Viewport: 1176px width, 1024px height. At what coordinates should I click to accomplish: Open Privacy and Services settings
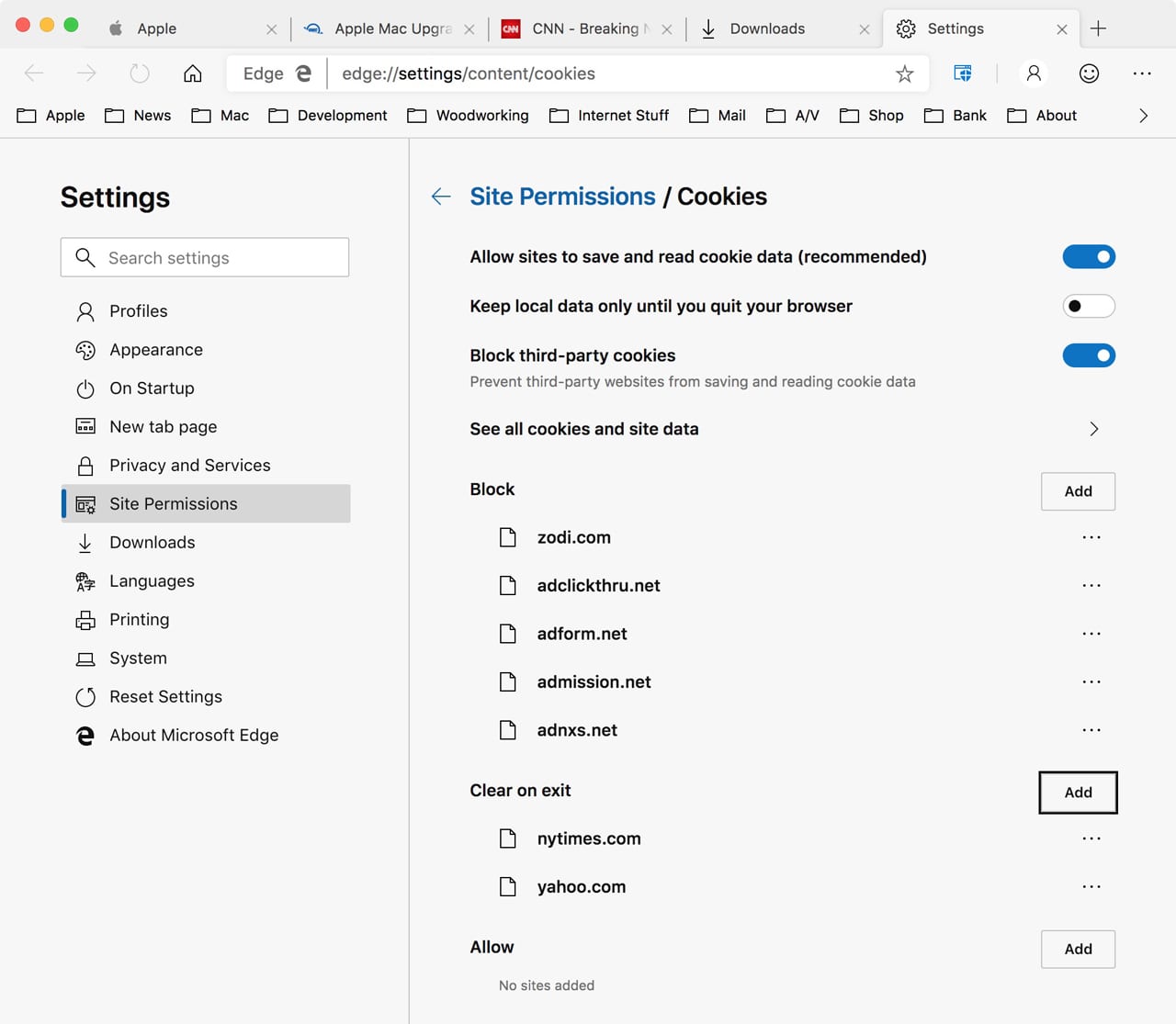pyautogui.click(x=189, y=466)
